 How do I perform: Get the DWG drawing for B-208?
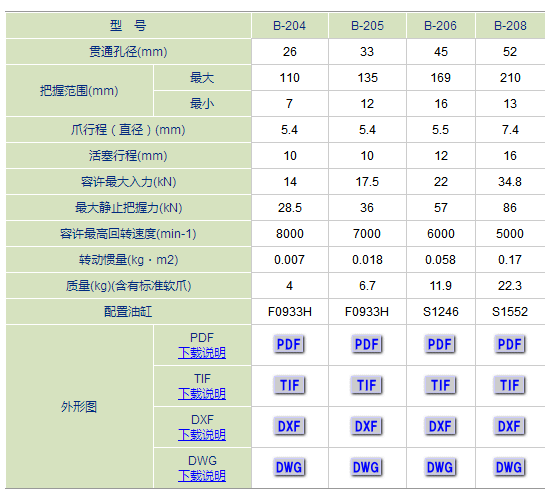(x=509, y=467)
